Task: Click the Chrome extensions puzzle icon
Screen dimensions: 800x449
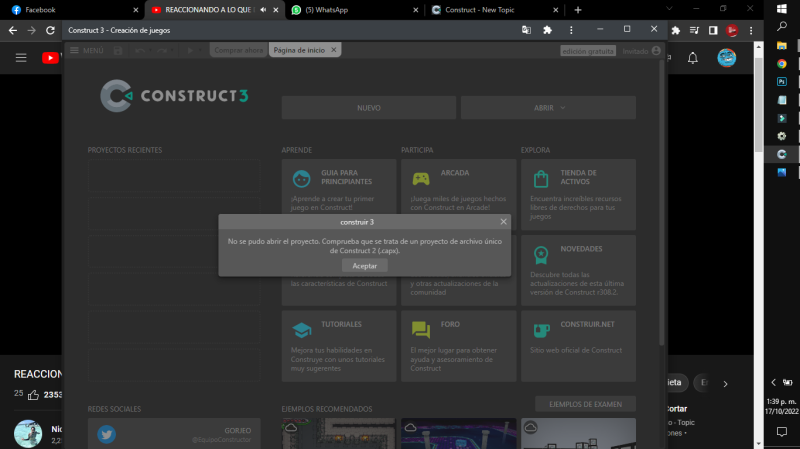Action: pyautogui.click(x=676, y=31)
